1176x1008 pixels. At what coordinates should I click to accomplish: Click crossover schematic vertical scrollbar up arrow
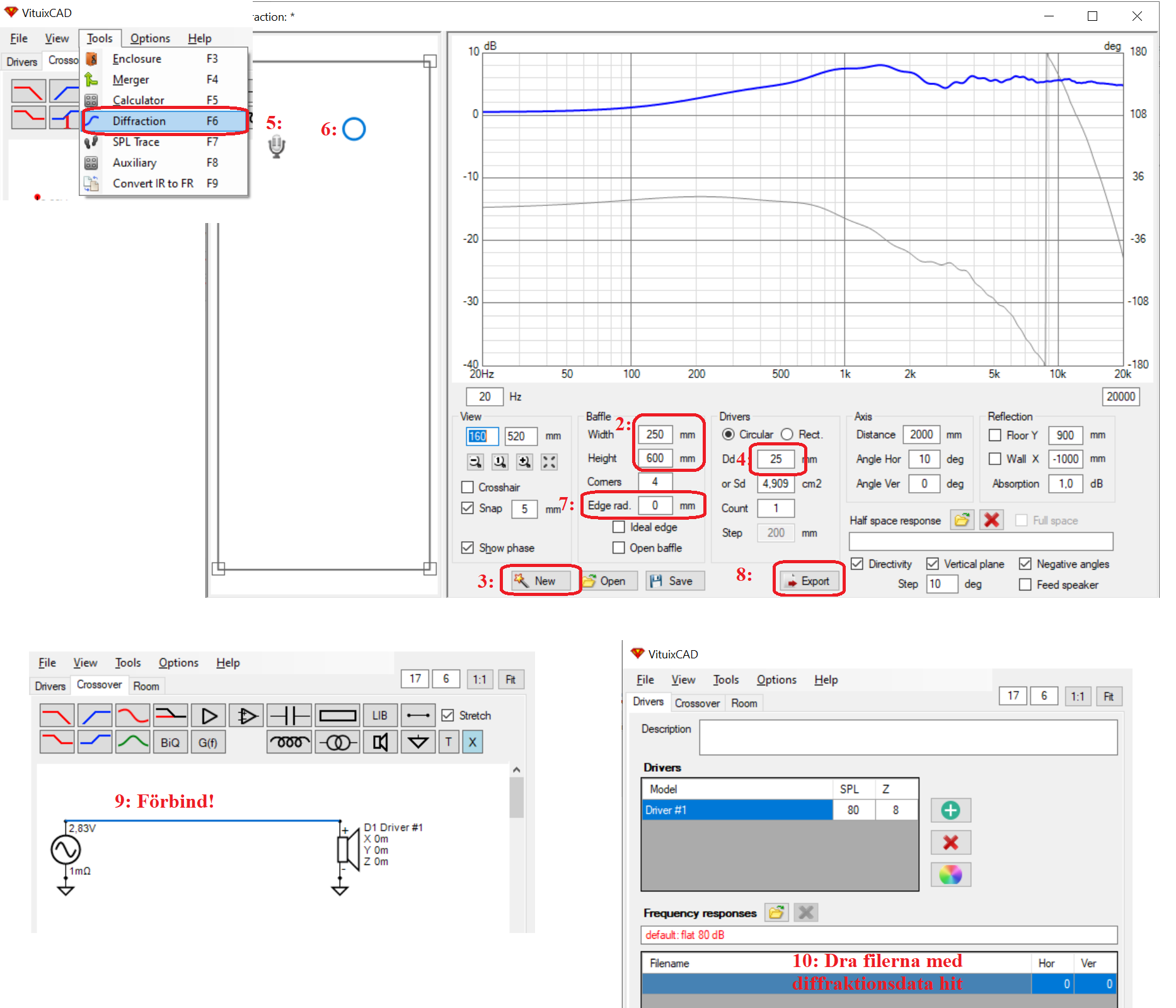pyautogui.click(x=517, y=770)
